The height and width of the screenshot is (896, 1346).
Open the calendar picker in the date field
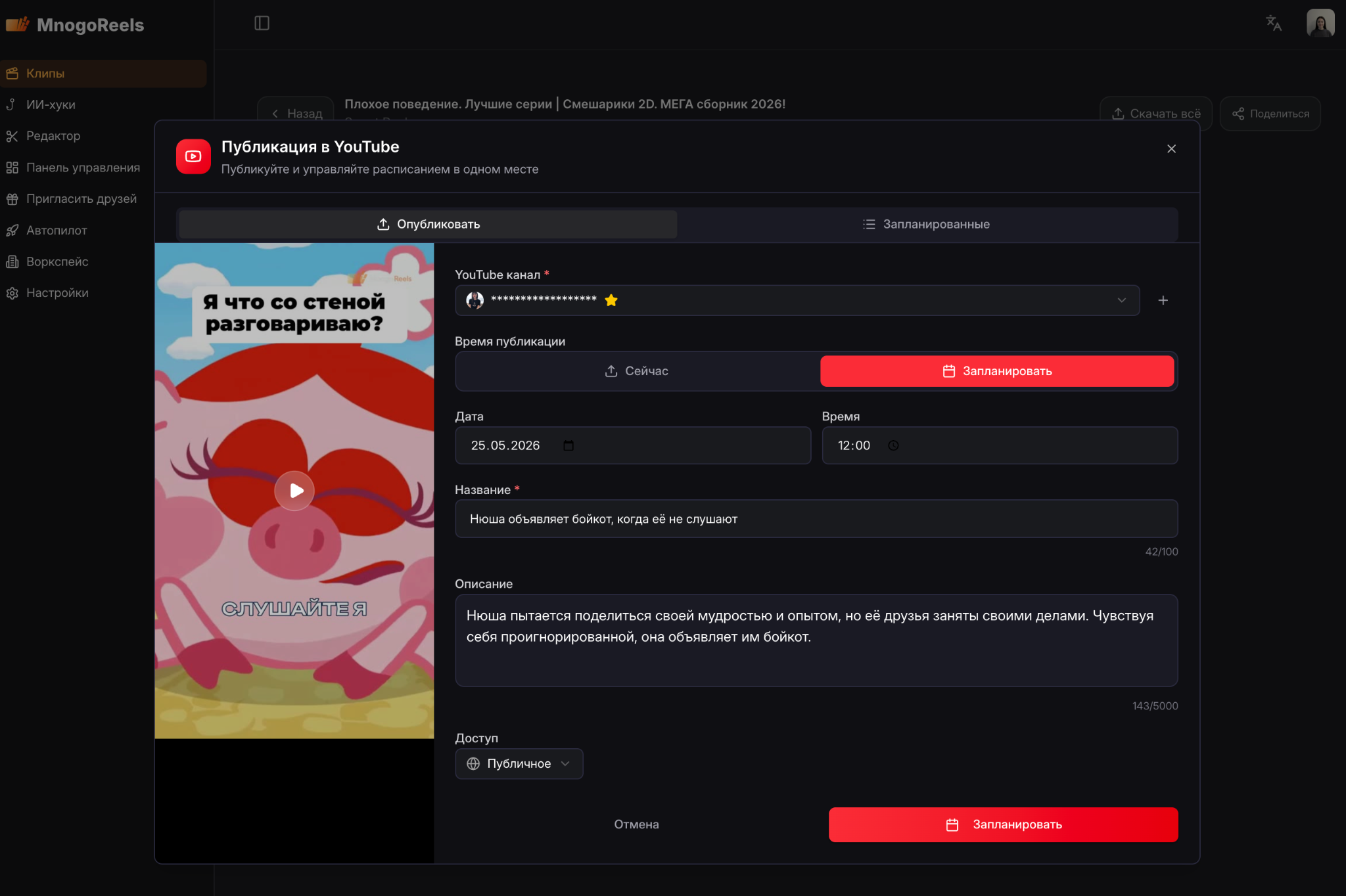click(569, 445)
